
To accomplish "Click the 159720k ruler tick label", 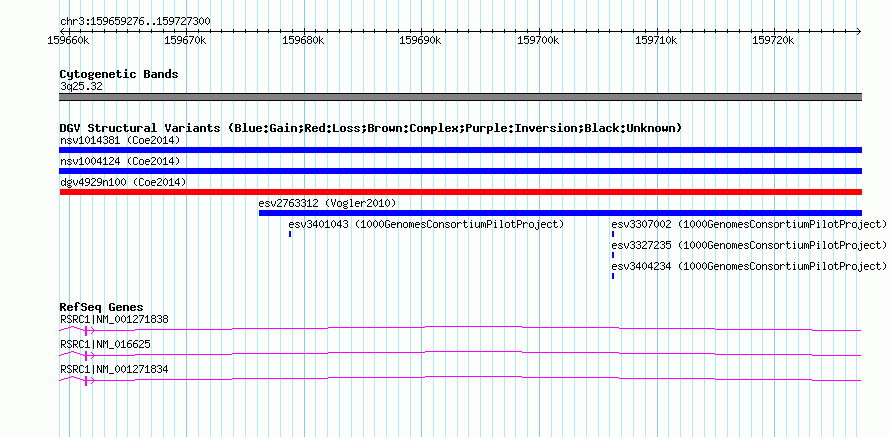I will point(774,40).
